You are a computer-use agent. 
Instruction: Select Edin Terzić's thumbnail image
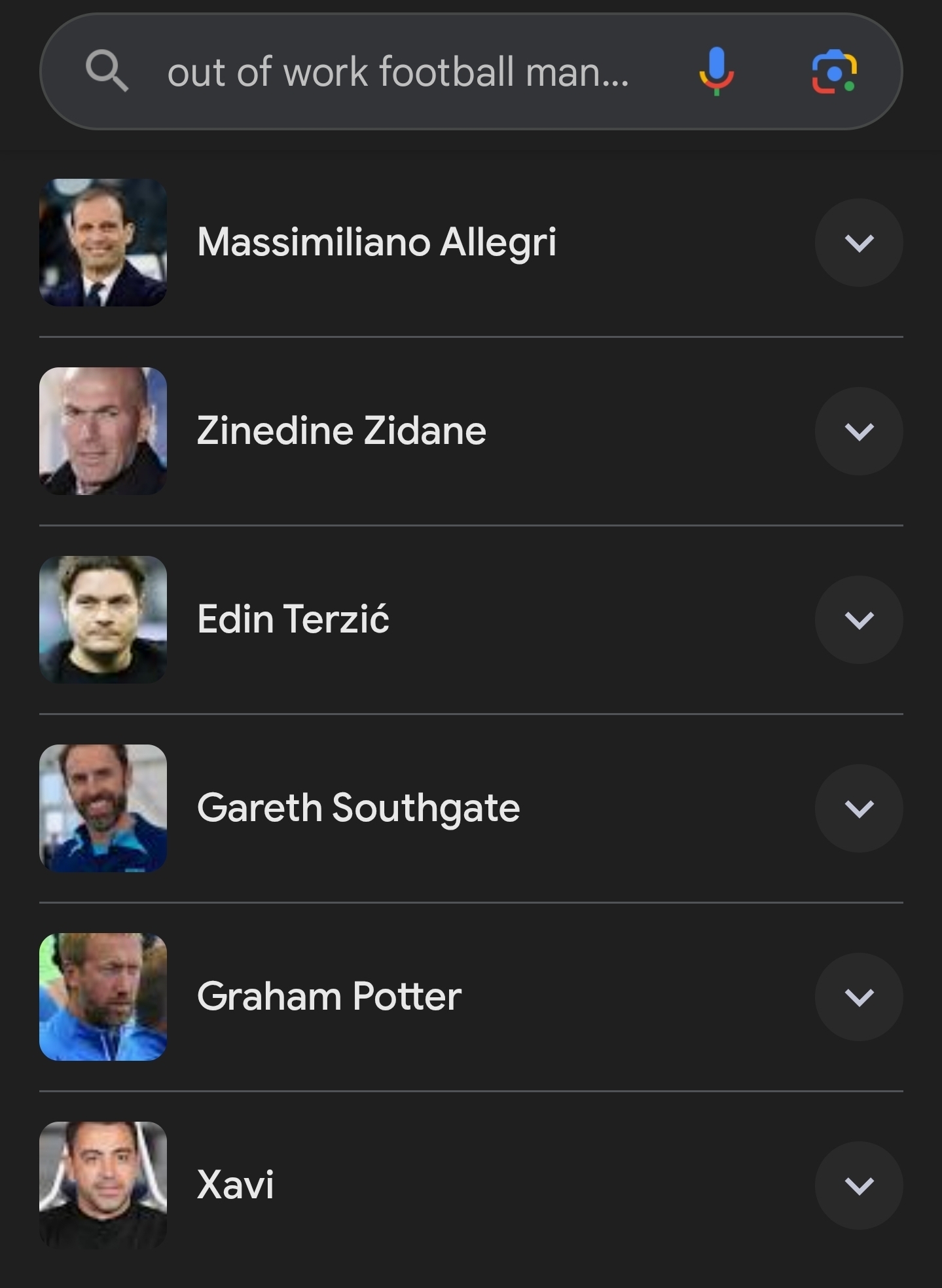103,620
